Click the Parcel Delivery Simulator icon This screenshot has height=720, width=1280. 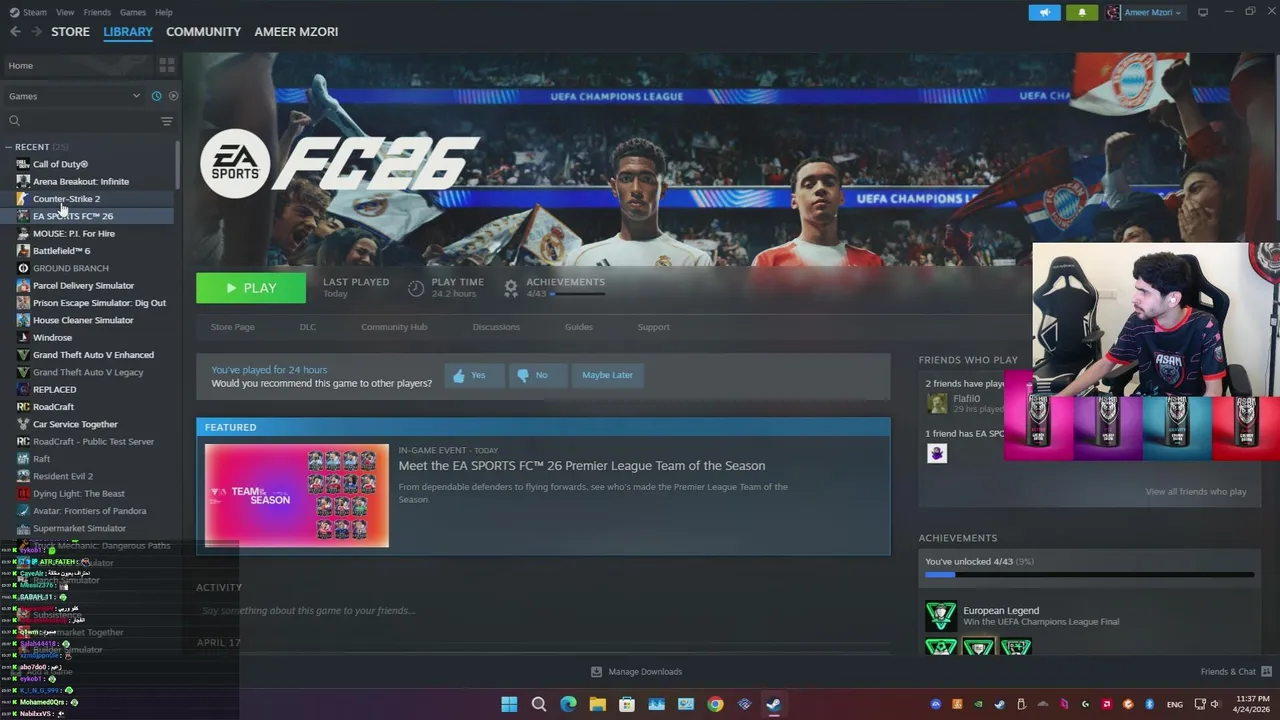(x=23, y=285)
